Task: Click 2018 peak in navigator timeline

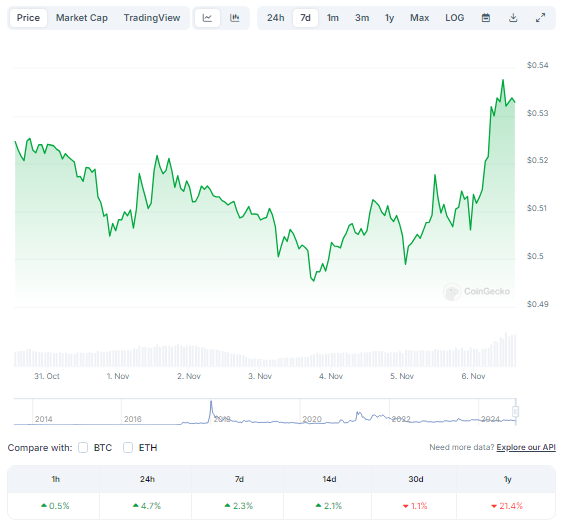Action: (x=211, y=402)
